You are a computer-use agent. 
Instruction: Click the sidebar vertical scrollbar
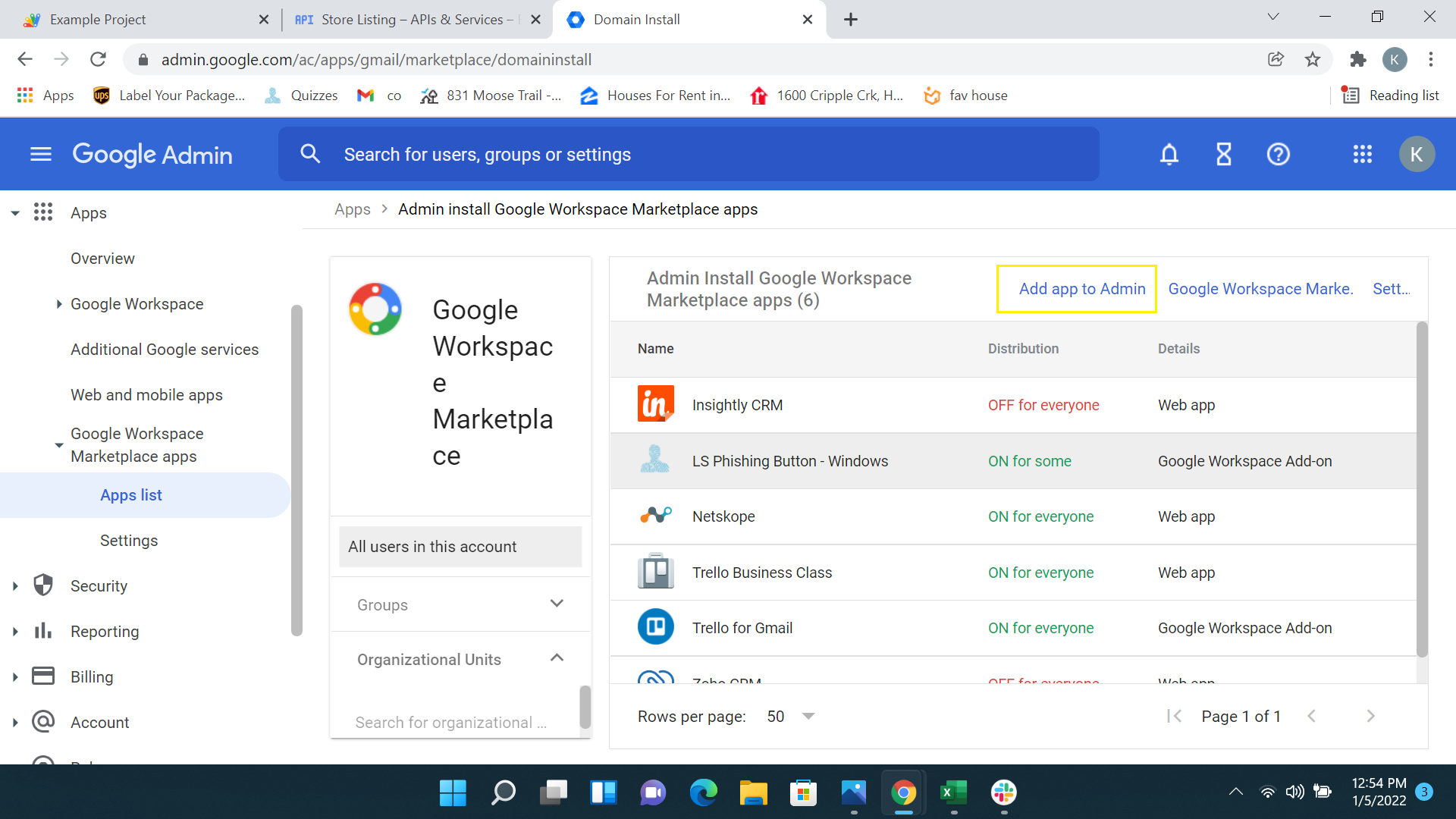tap(297, 470)
